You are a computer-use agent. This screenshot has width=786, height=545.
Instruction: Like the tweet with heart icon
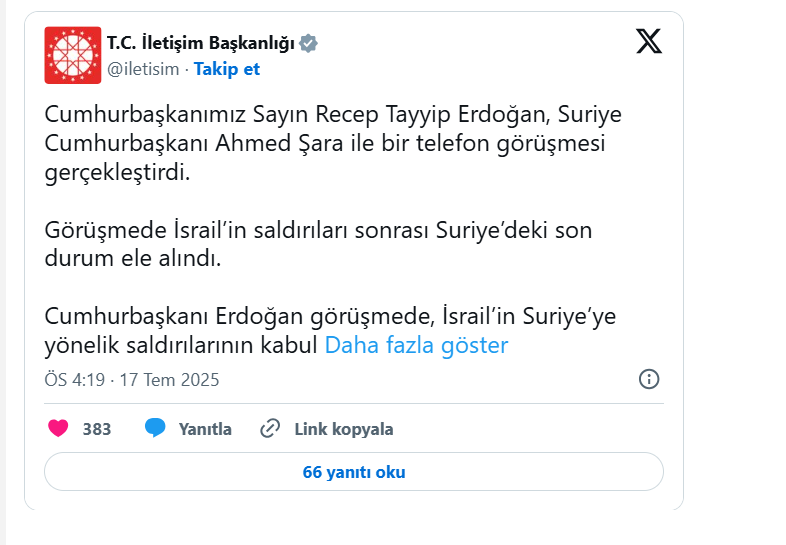[58, 429]
